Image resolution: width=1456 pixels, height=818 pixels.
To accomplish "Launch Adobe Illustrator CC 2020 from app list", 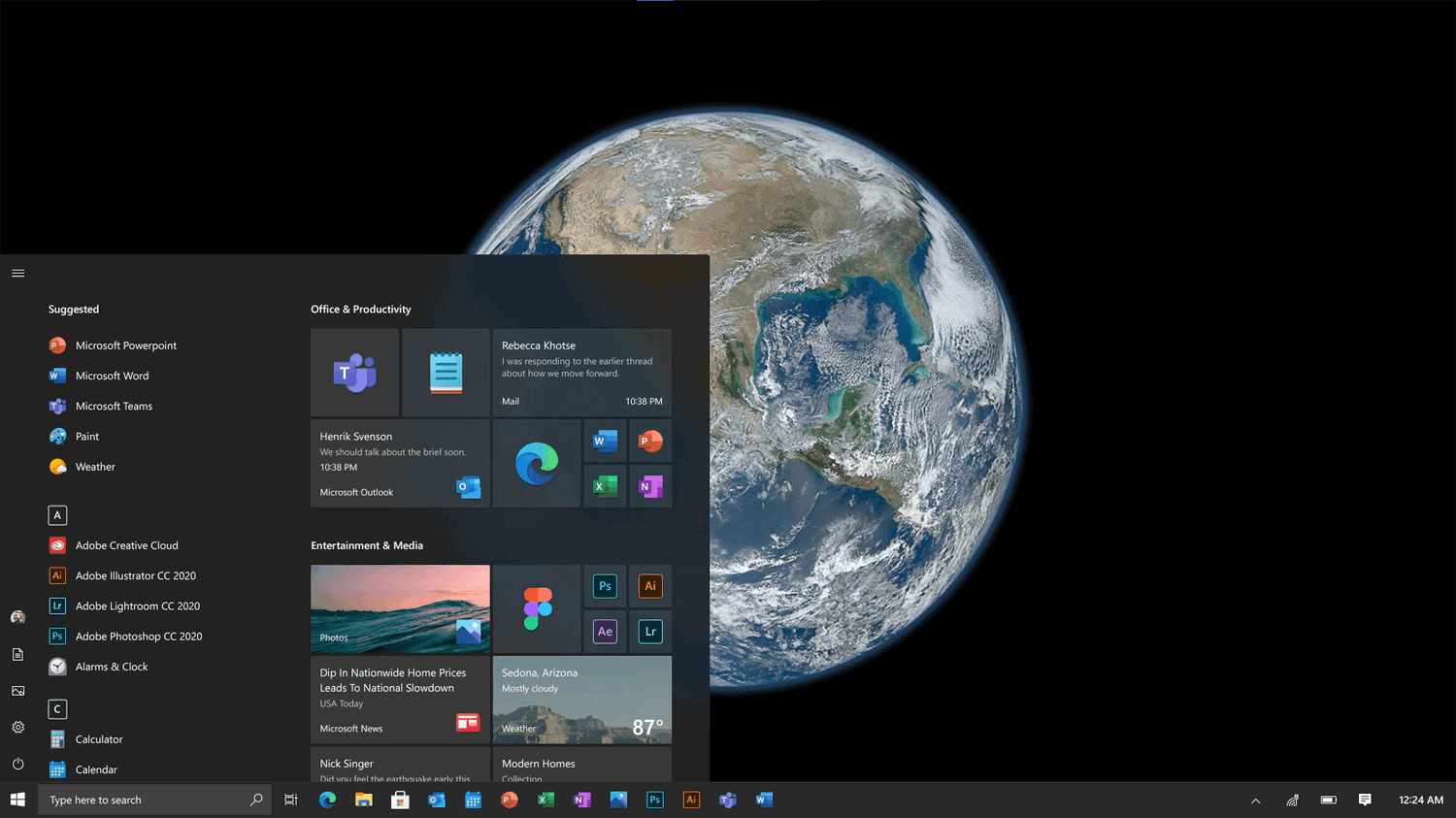I will pyautogui.click(x=122, y=575).
